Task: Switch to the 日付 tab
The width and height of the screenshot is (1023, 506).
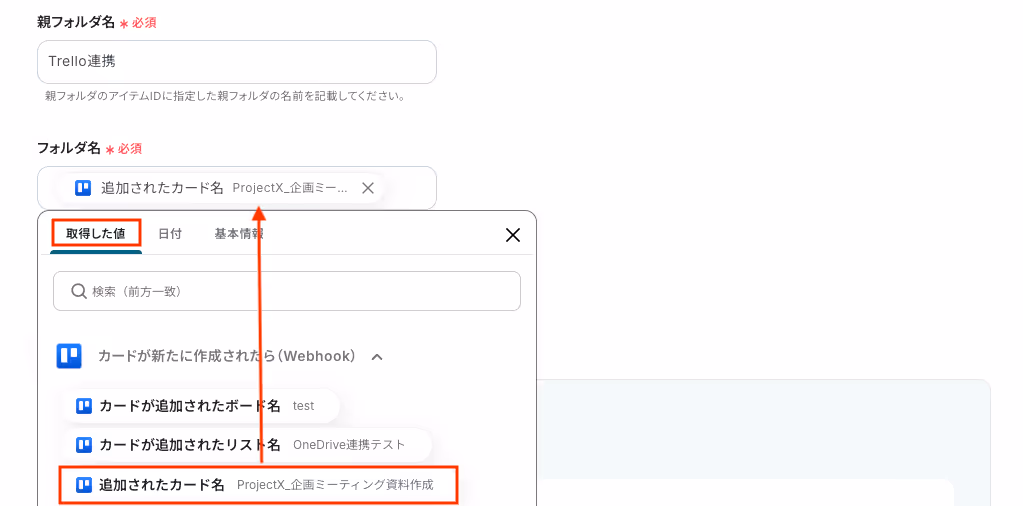Action: pos(170,234)
